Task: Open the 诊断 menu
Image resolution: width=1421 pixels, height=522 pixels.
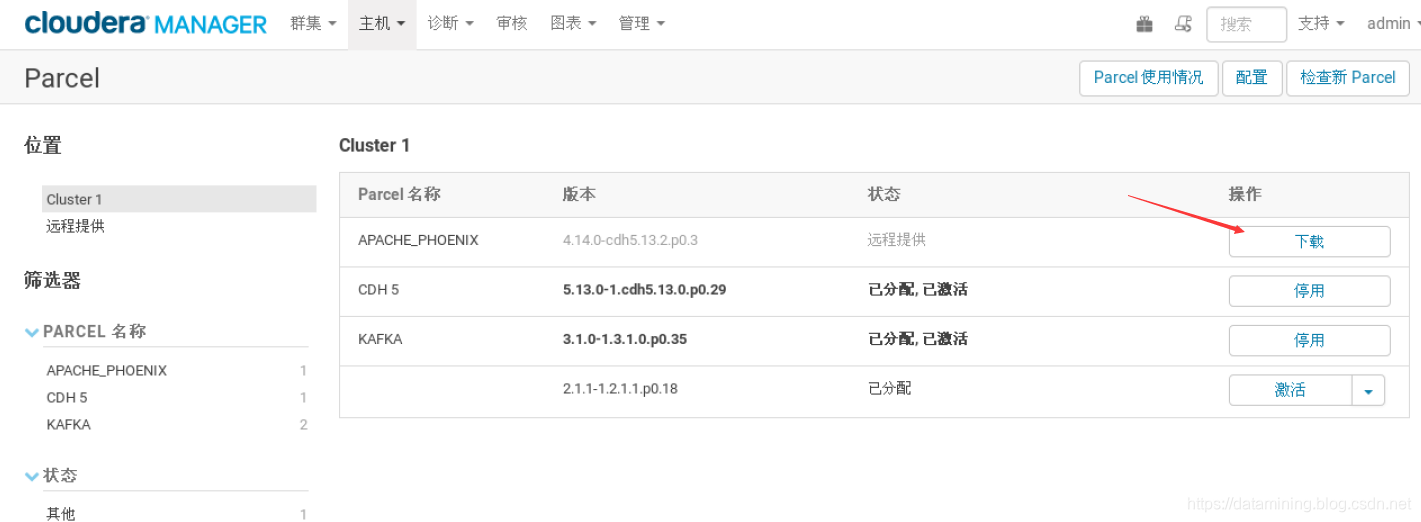Action: pos(450,23)
